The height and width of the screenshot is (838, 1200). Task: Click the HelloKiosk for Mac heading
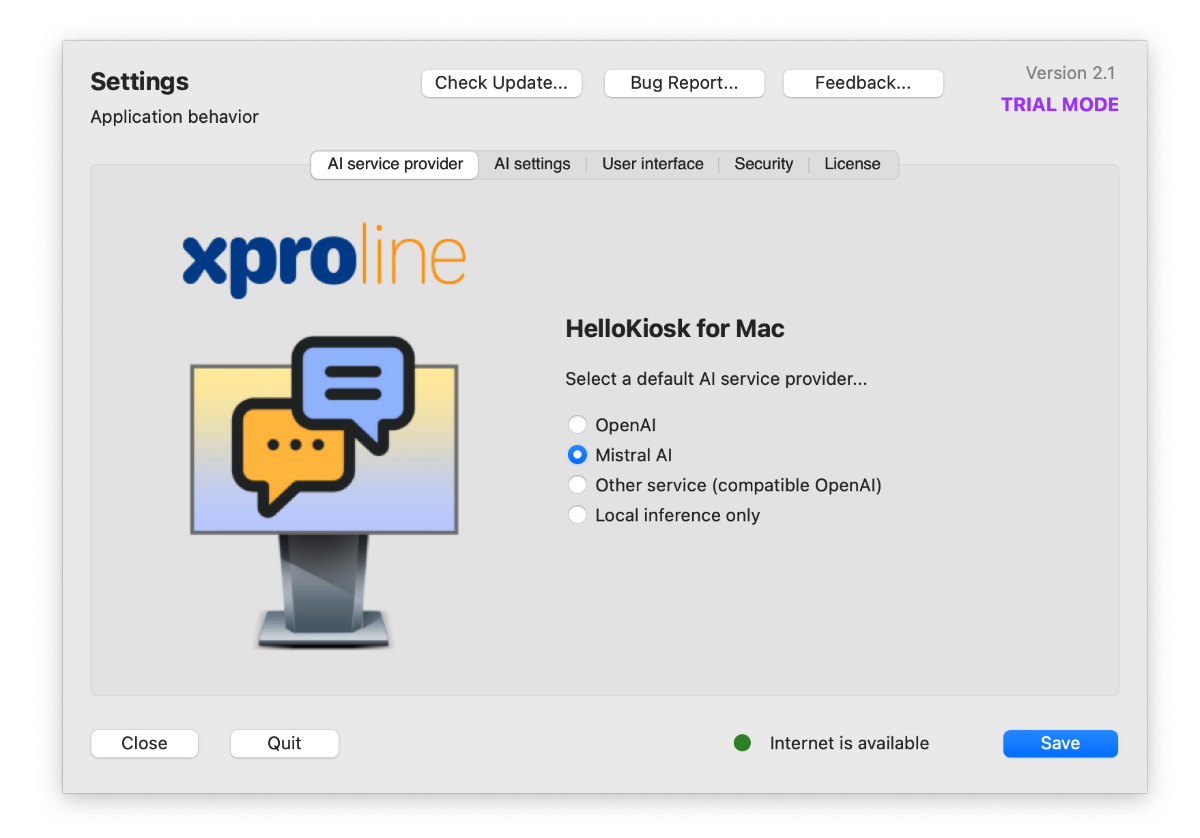tap(675, 328)
